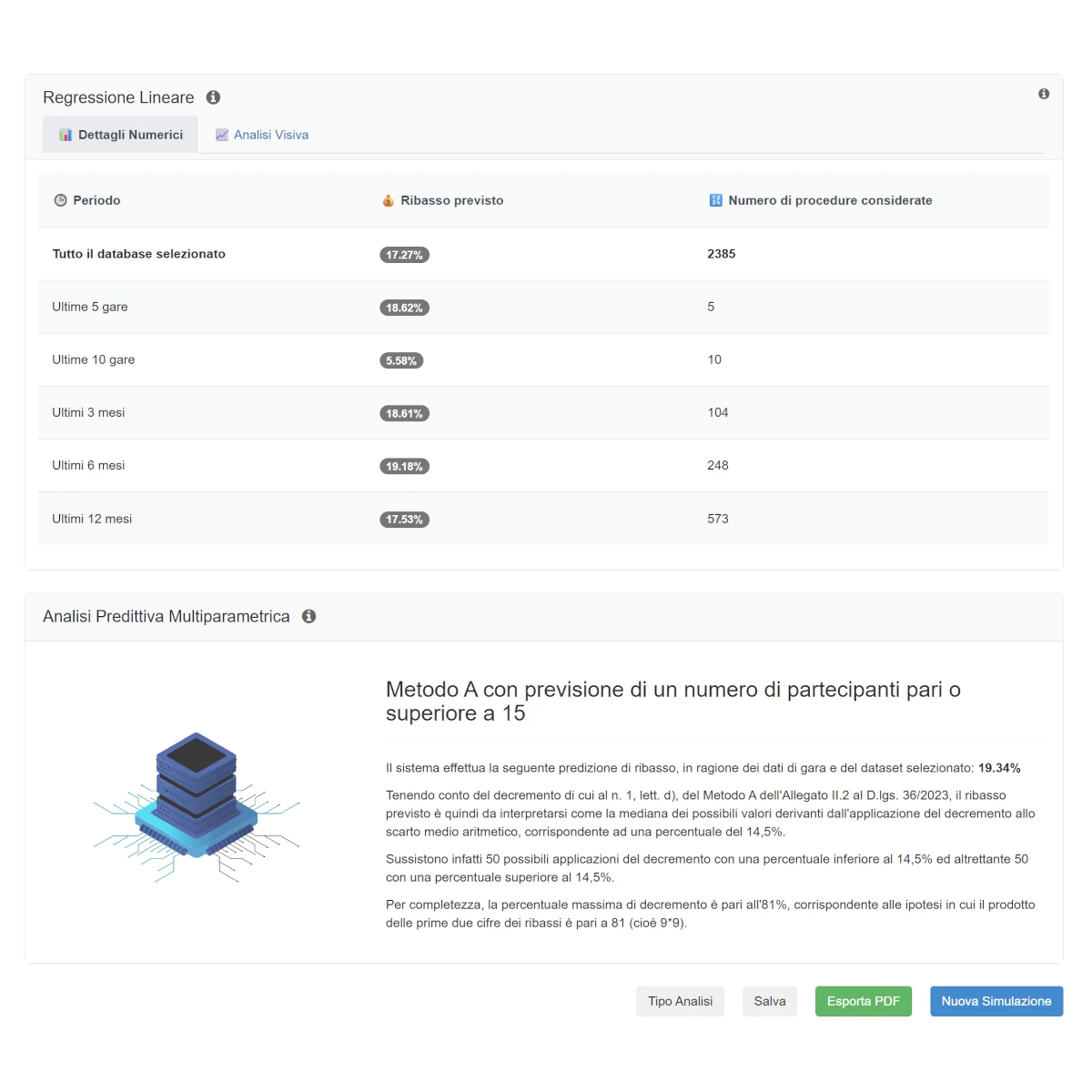Viewport: 1092px width, 1092px height.
Task: Click info icon at panel top-right corner
Action: (x=1044, y=94)
